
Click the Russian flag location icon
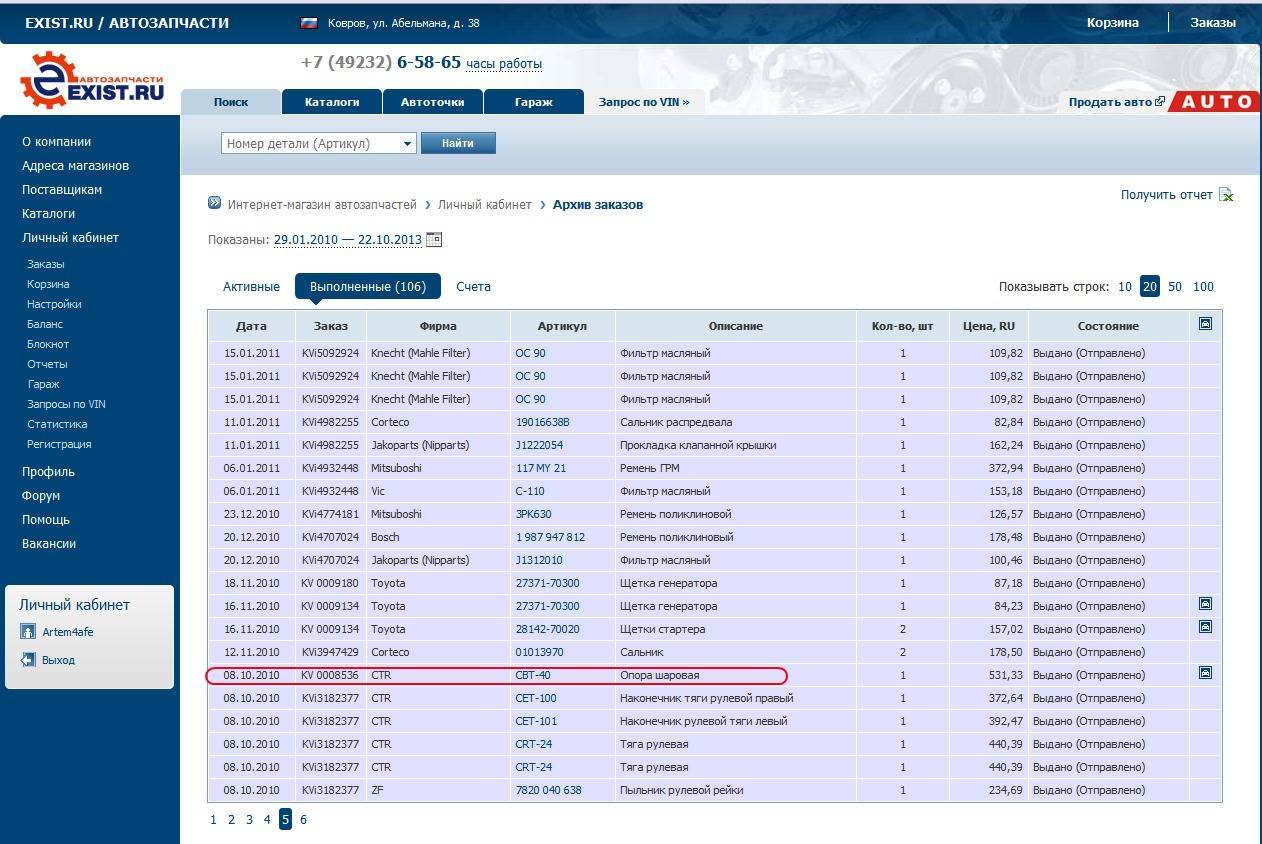click(x=309, y=23)
